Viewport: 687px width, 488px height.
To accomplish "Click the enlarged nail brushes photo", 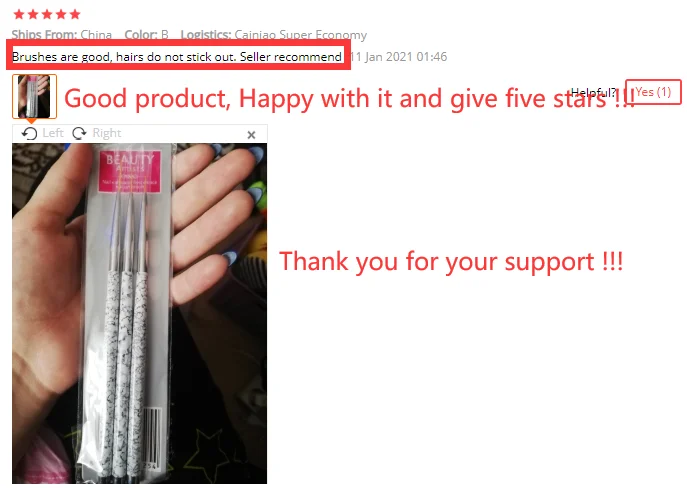I will (x=139, y=313).
